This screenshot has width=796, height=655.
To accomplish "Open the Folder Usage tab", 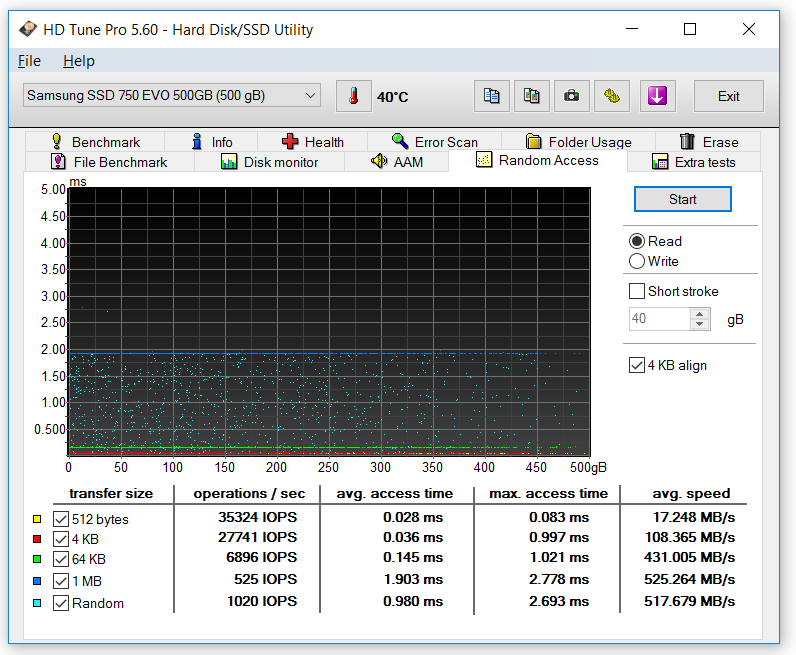I will pos(578,142).
